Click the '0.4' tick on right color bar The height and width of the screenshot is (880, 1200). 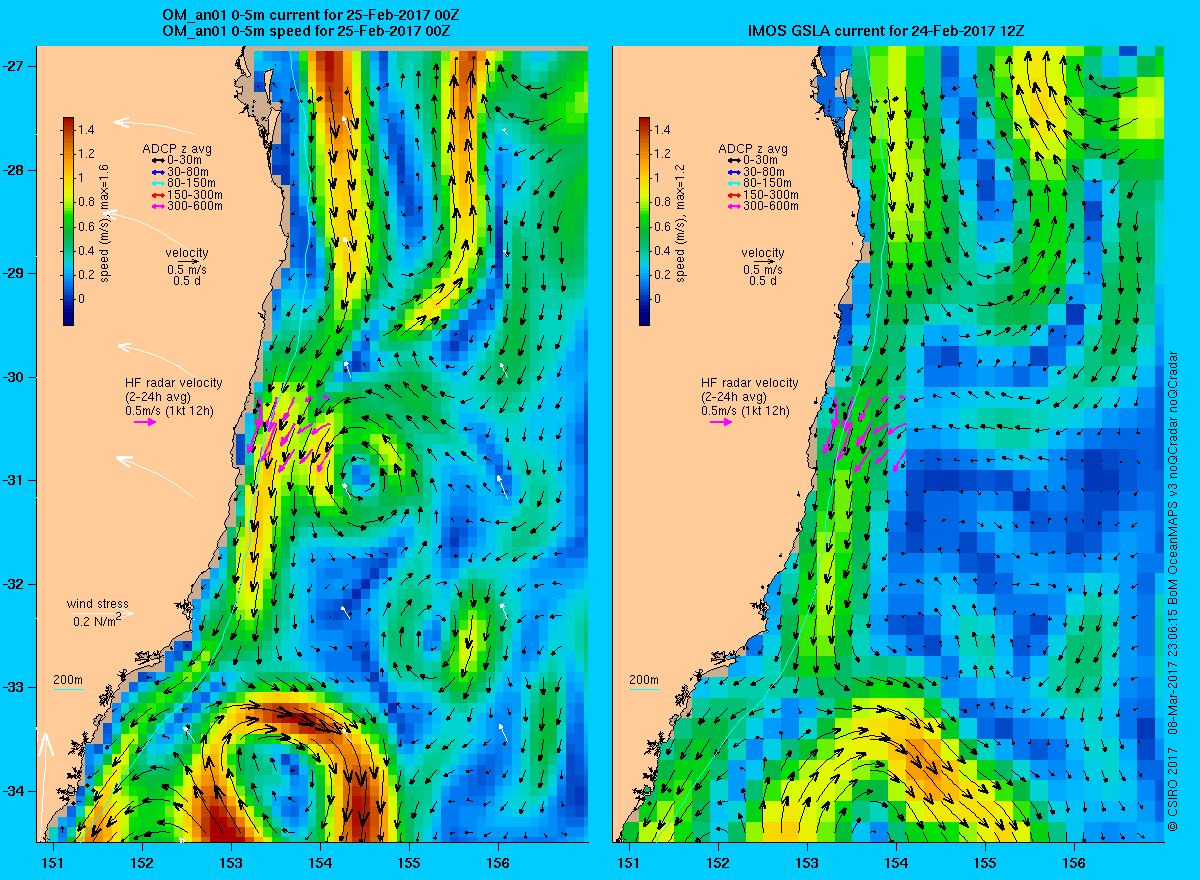(662, 250)
